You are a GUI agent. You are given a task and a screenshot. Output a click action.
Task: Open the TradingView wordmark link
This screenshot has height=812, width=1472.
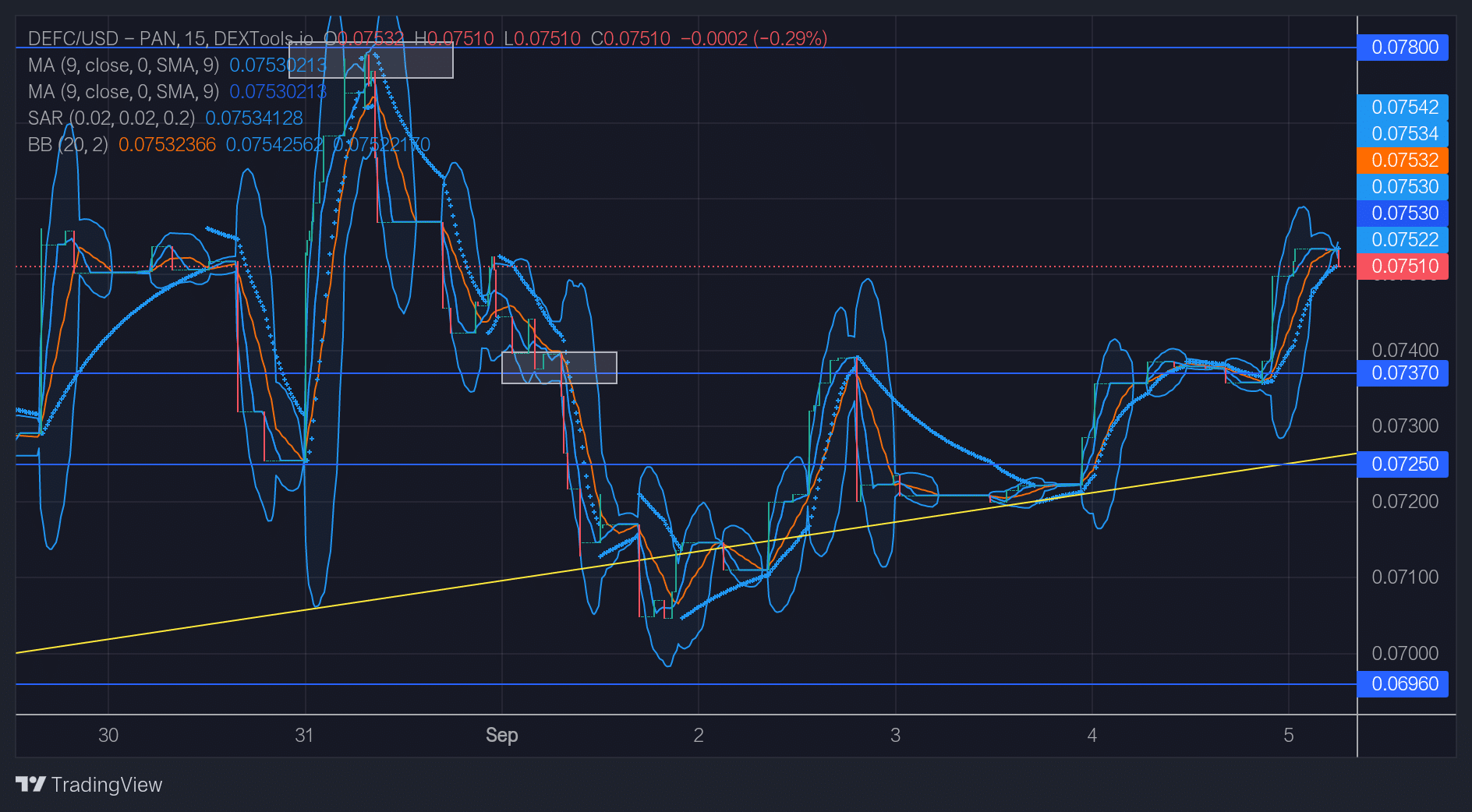[107, 785]
